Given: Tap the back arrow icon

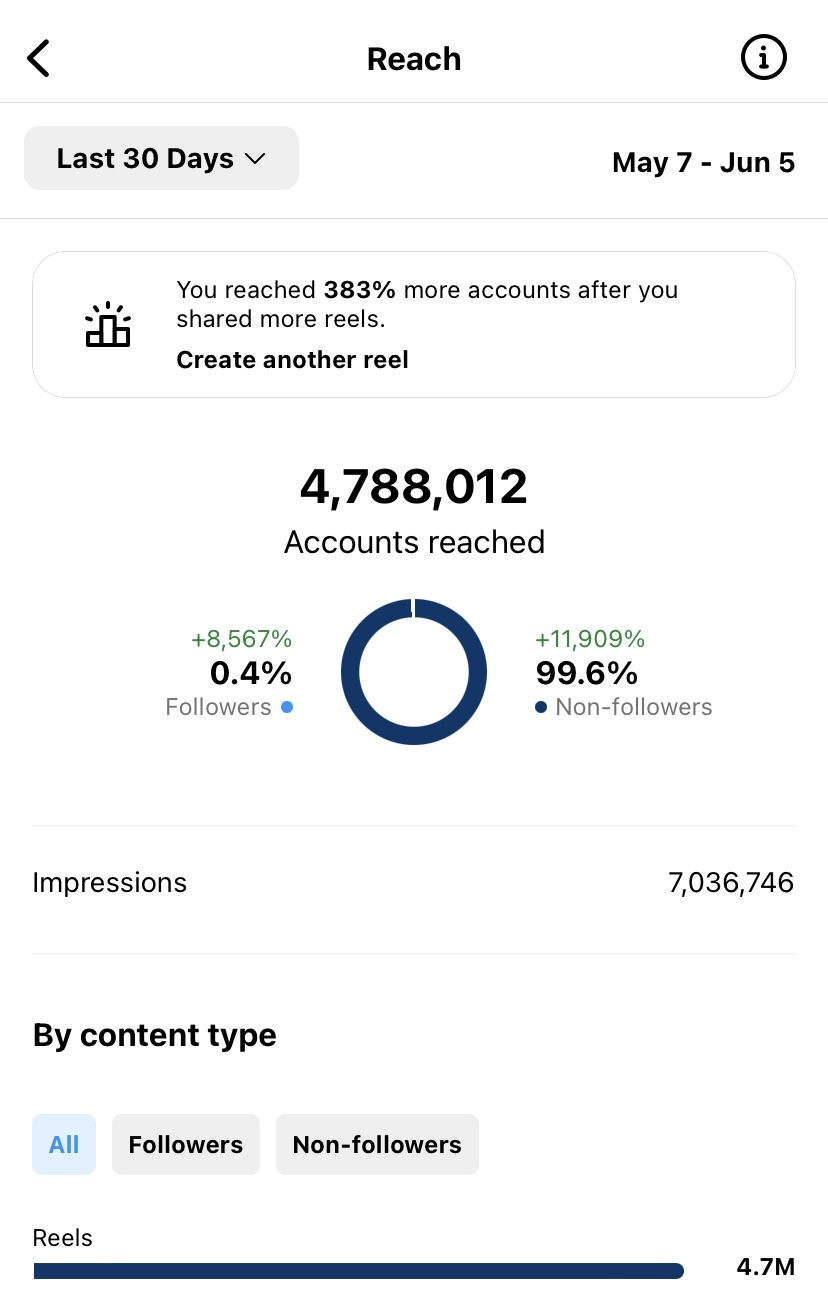Looking at the screenshot, I should point(38,59).
